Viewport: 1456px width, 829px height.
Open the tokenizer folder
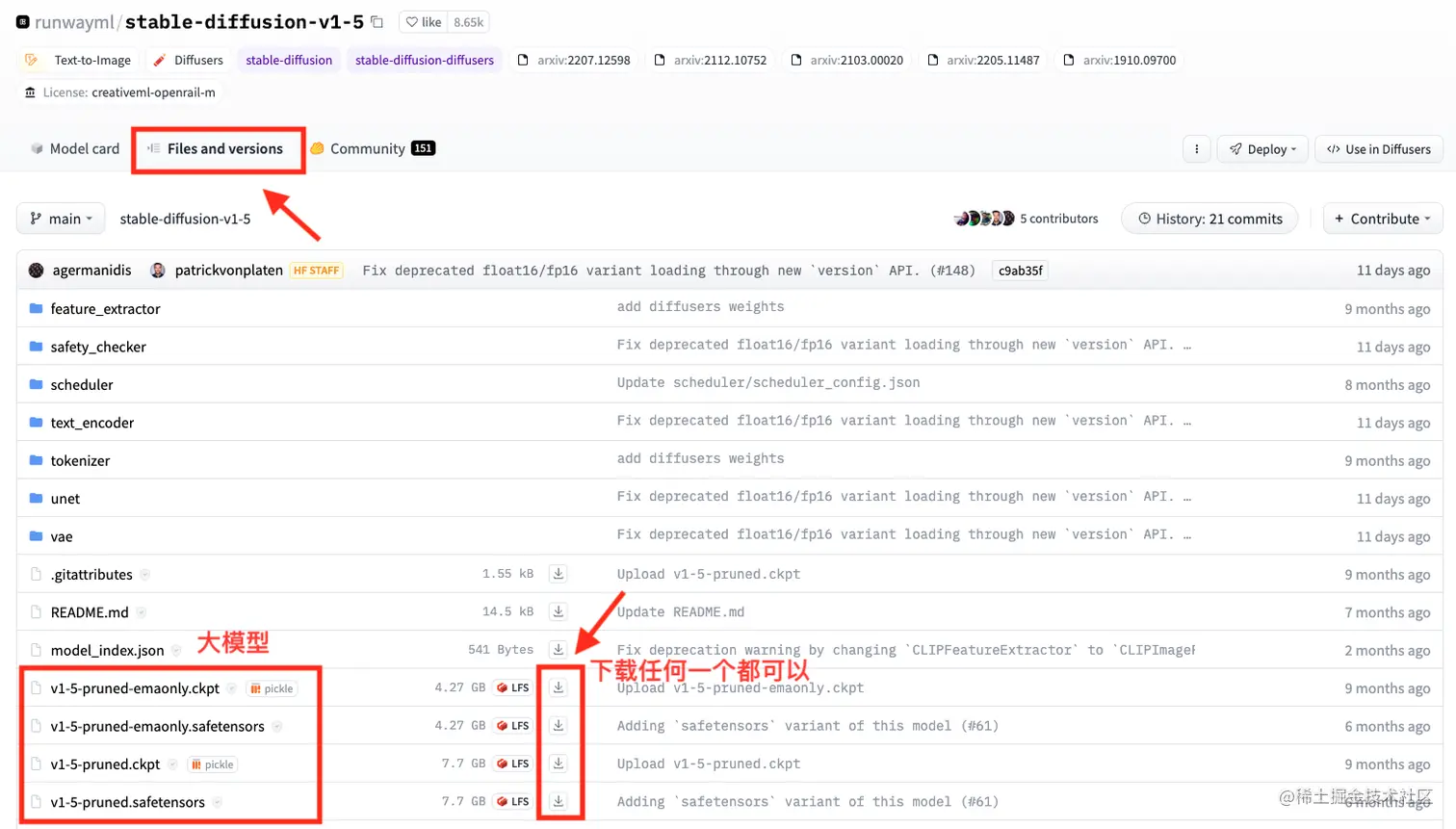pos(80,461)
